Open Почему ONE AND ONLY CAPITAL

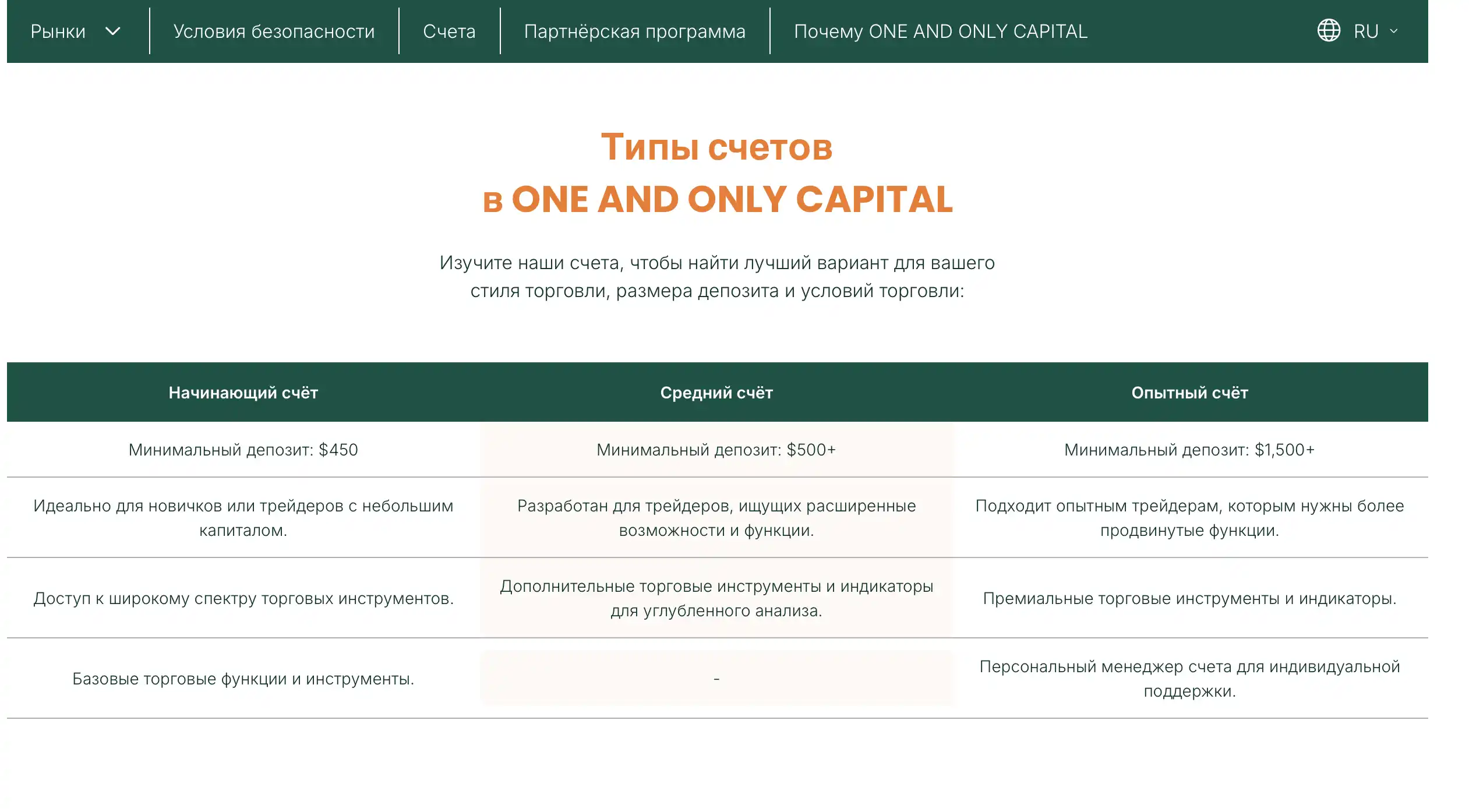tap(940, 31)
